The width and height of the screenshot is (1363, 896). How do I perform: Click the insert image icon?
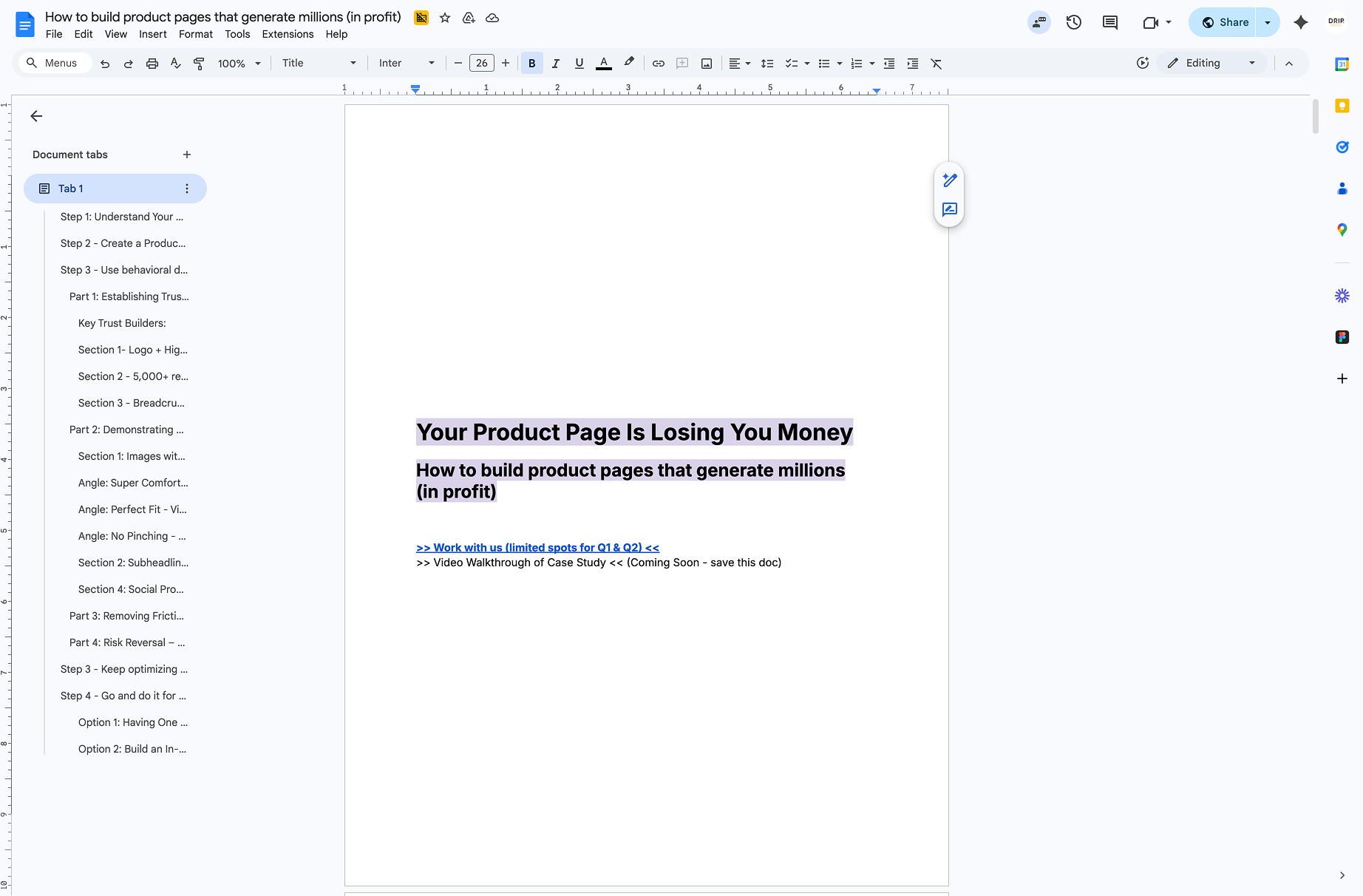coord(707,64)
